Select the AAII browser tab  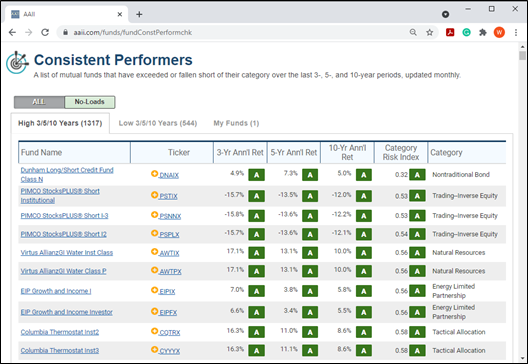[66, 14]
